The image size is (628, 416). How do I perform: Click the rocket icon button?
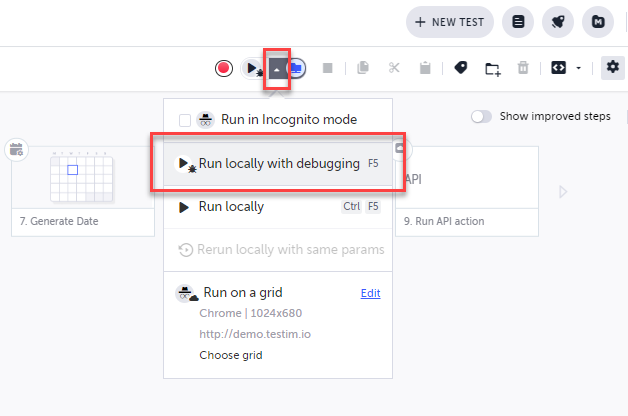(558, 22)
